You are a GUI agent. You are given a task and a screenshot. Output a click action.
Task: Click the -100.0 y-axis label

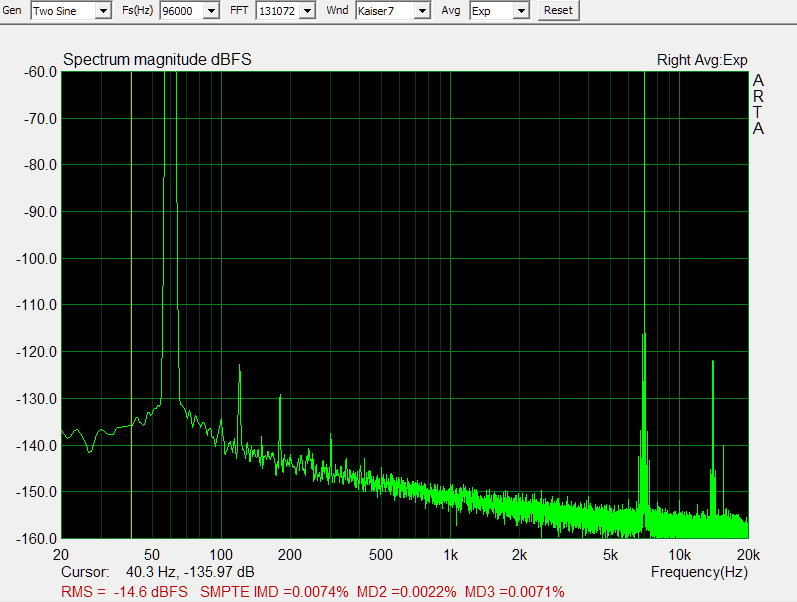[37, 258]
